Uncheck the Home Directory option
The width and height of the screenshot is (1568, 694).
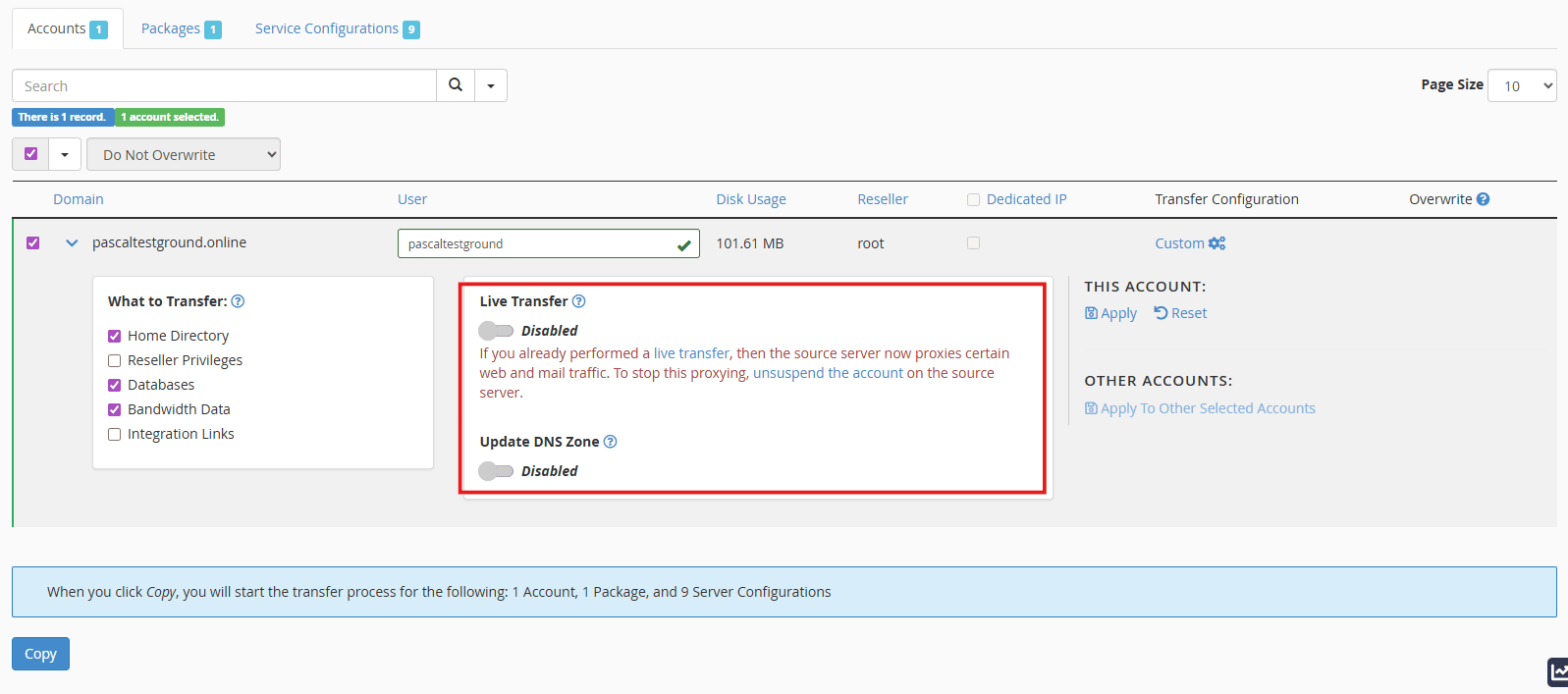pos(114,336)
